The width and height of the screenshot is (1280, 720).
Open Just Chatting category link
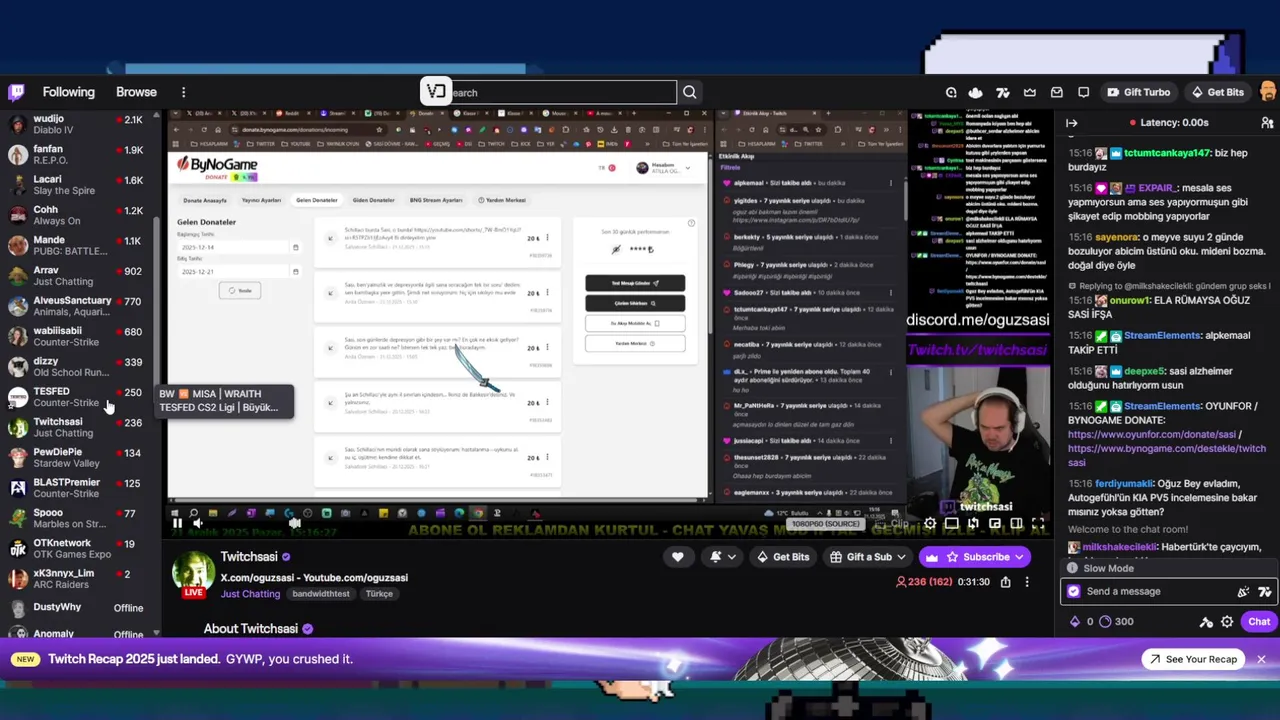pyautogui.click(x=250, y=594)
